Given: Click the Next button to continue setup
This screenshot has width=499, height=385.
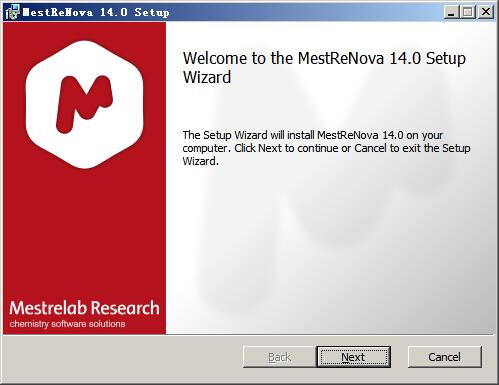Looking at the screenshot, I should [x=353, y=357].
